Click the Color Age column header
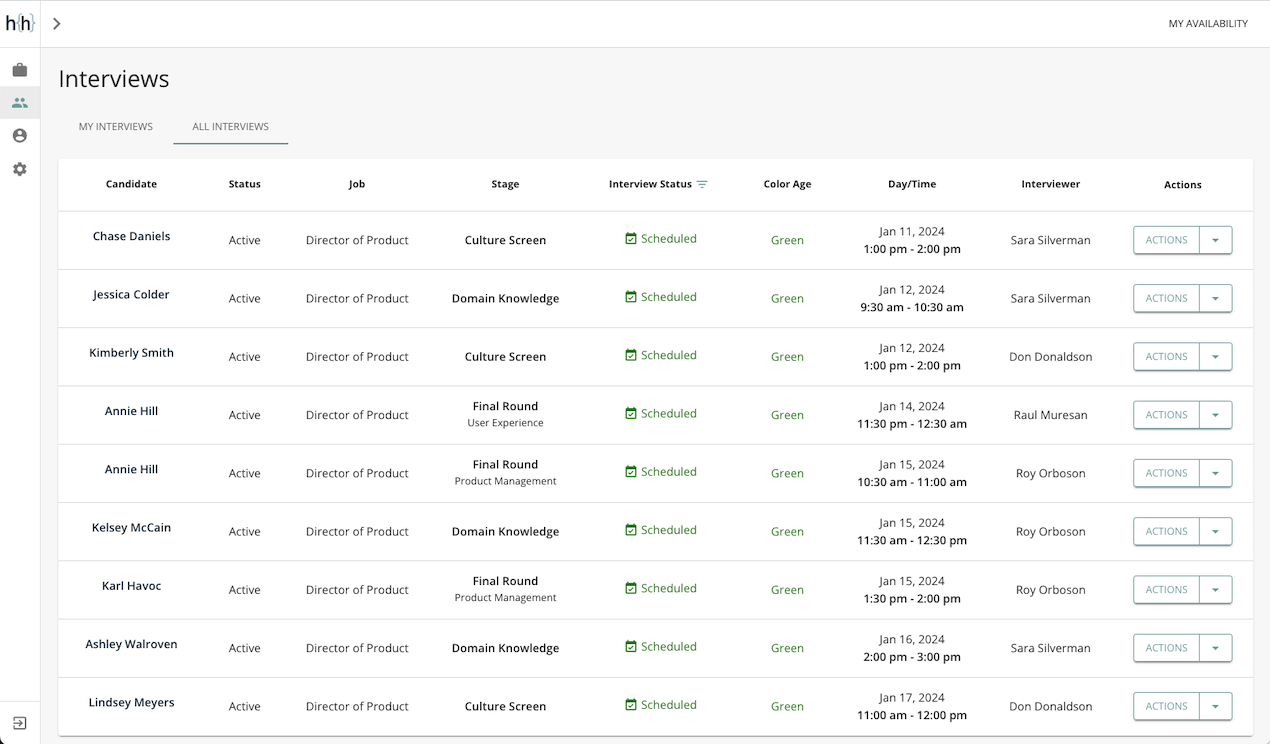Image resolution: width=1270 pixels, height=744 pixels. tap(787, 184)
